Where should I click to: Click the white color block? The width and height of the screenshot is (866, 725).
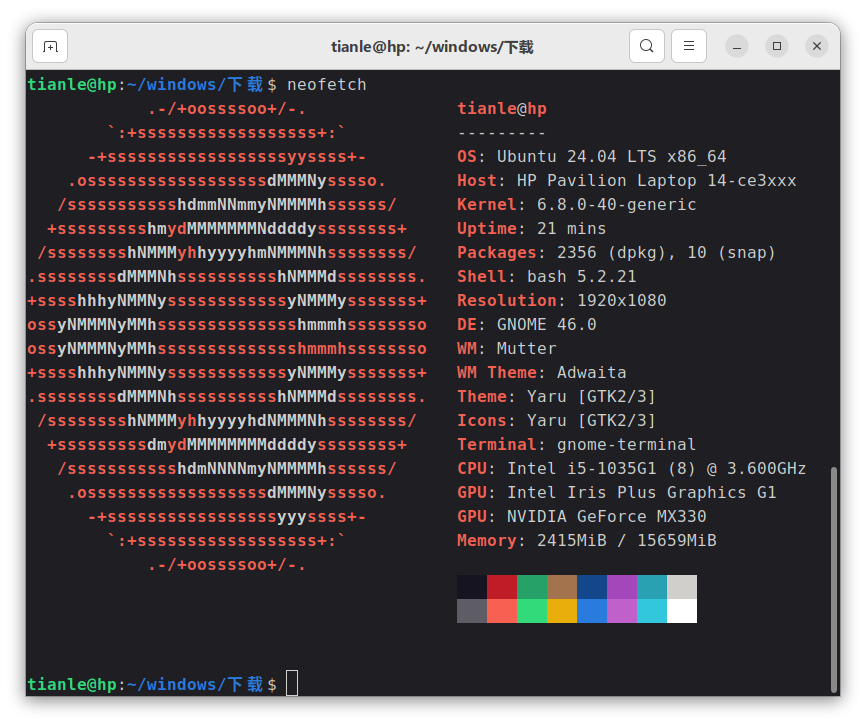pyautogui.click(x=682, y=611)
